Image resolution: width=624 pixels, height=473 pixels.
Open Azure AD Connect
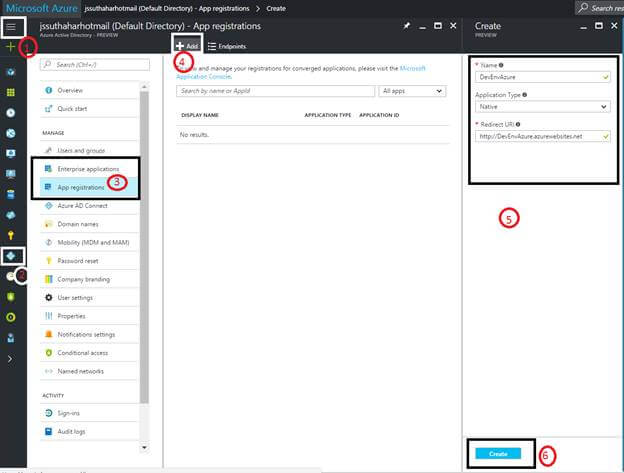89,206
